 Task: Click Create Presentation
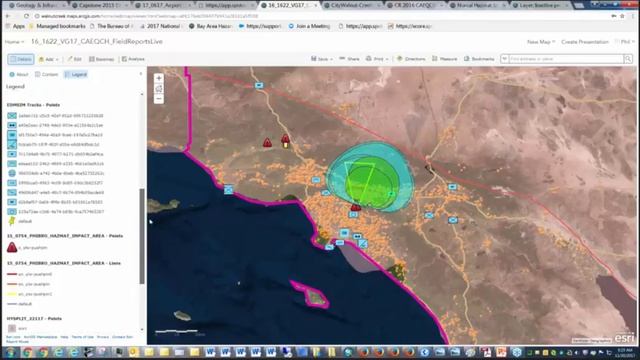584,42
